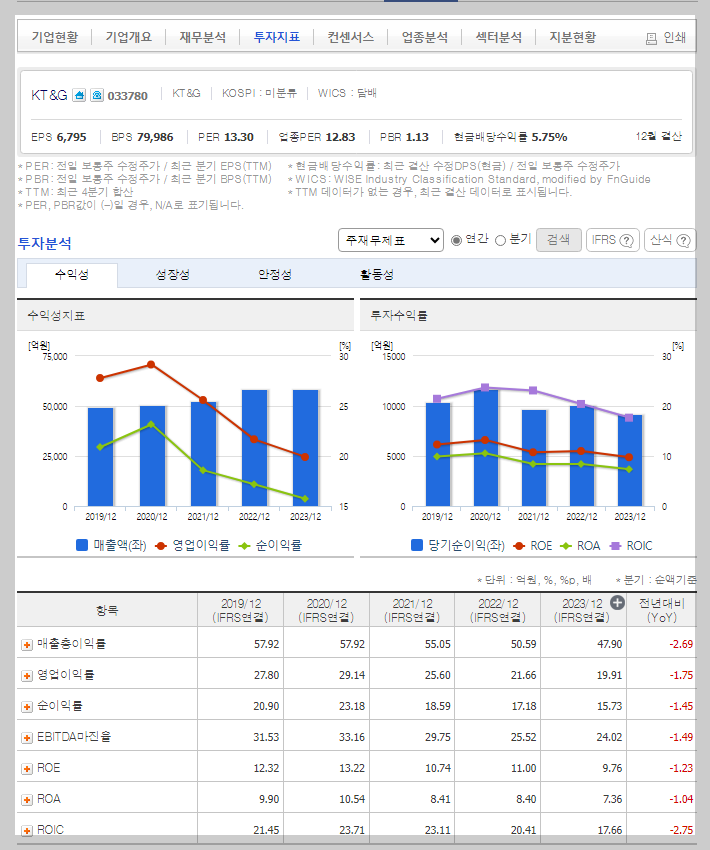Click the 매출총이익률 2019/12 value 57.92

pos(266,645)
